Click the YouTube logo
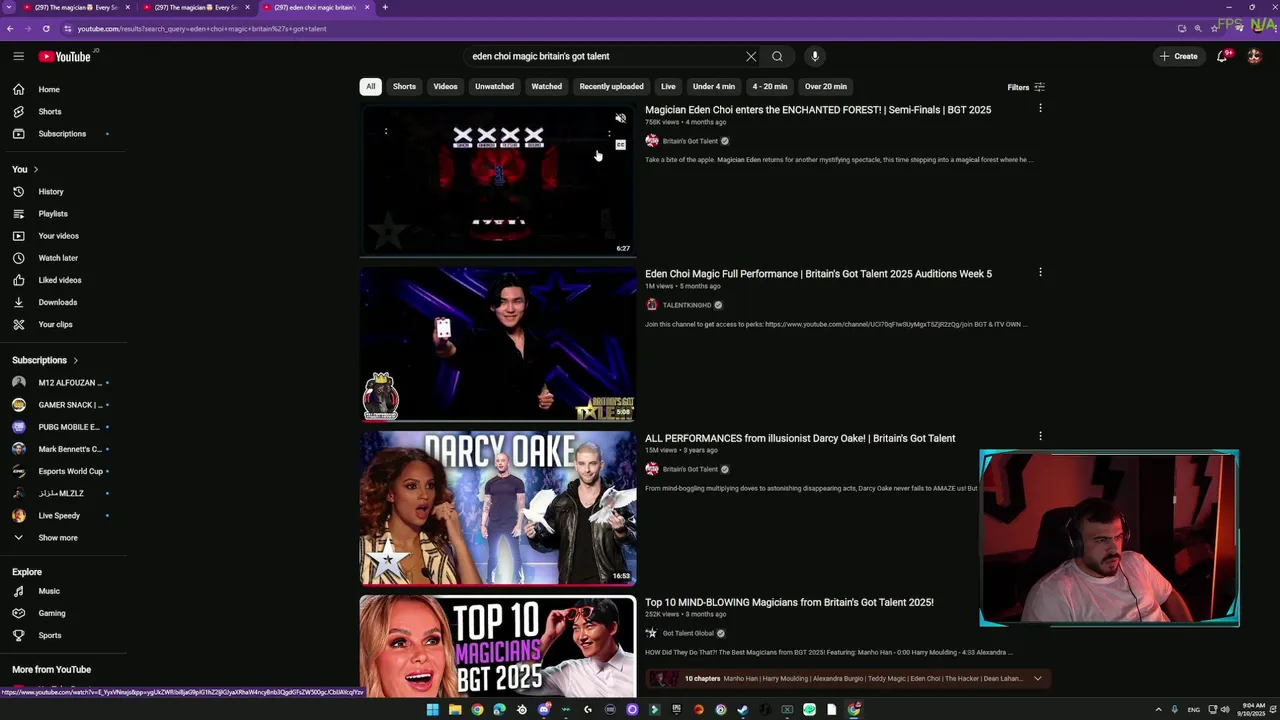The image size is (1280, 720). [65, 56]
